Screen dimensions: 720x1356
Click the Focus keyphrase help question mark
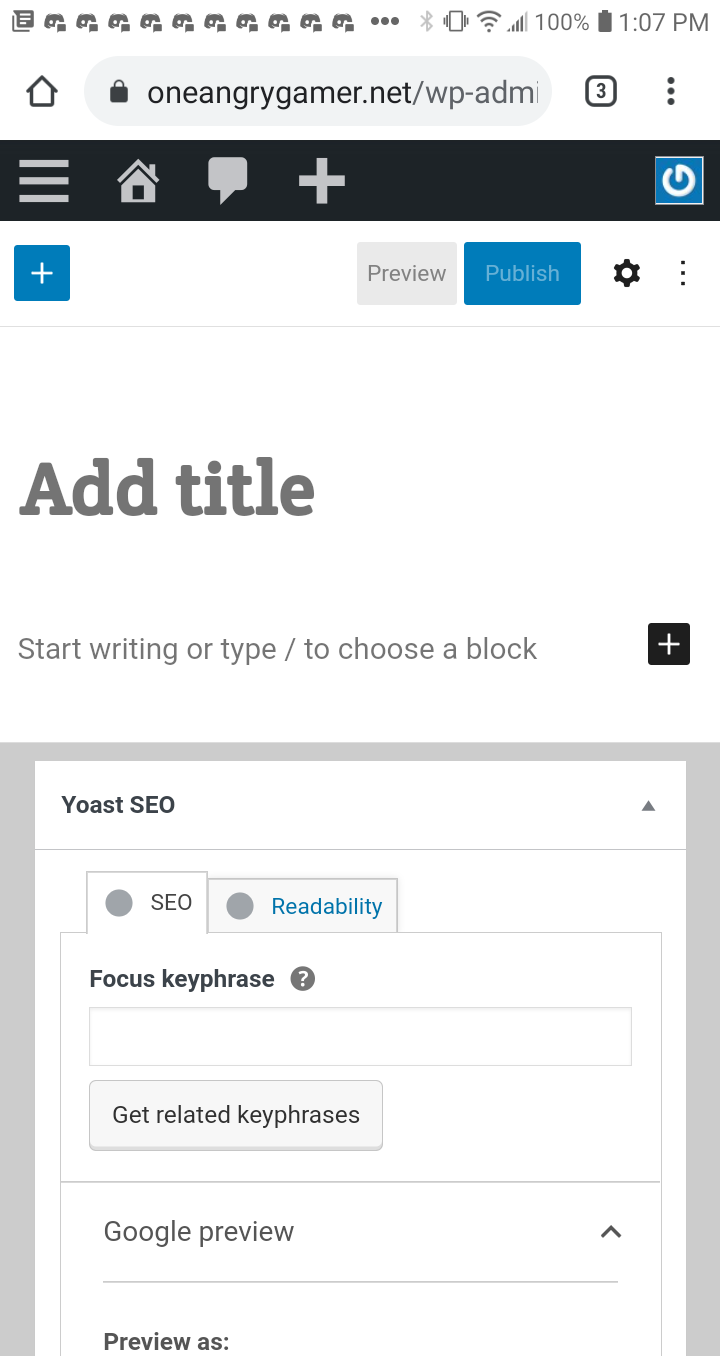click(303, 979)
